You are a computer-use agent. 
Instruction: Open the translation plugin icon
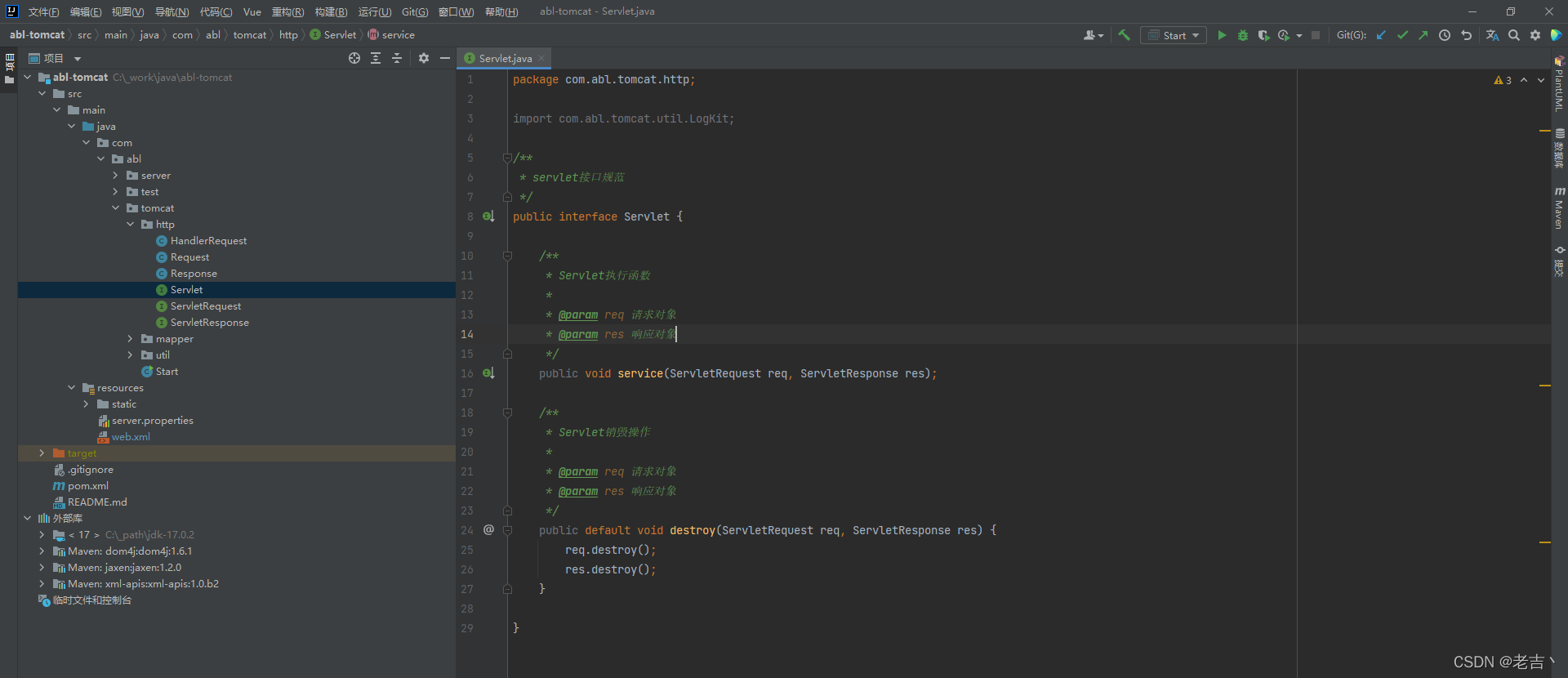coord(1492,35)
